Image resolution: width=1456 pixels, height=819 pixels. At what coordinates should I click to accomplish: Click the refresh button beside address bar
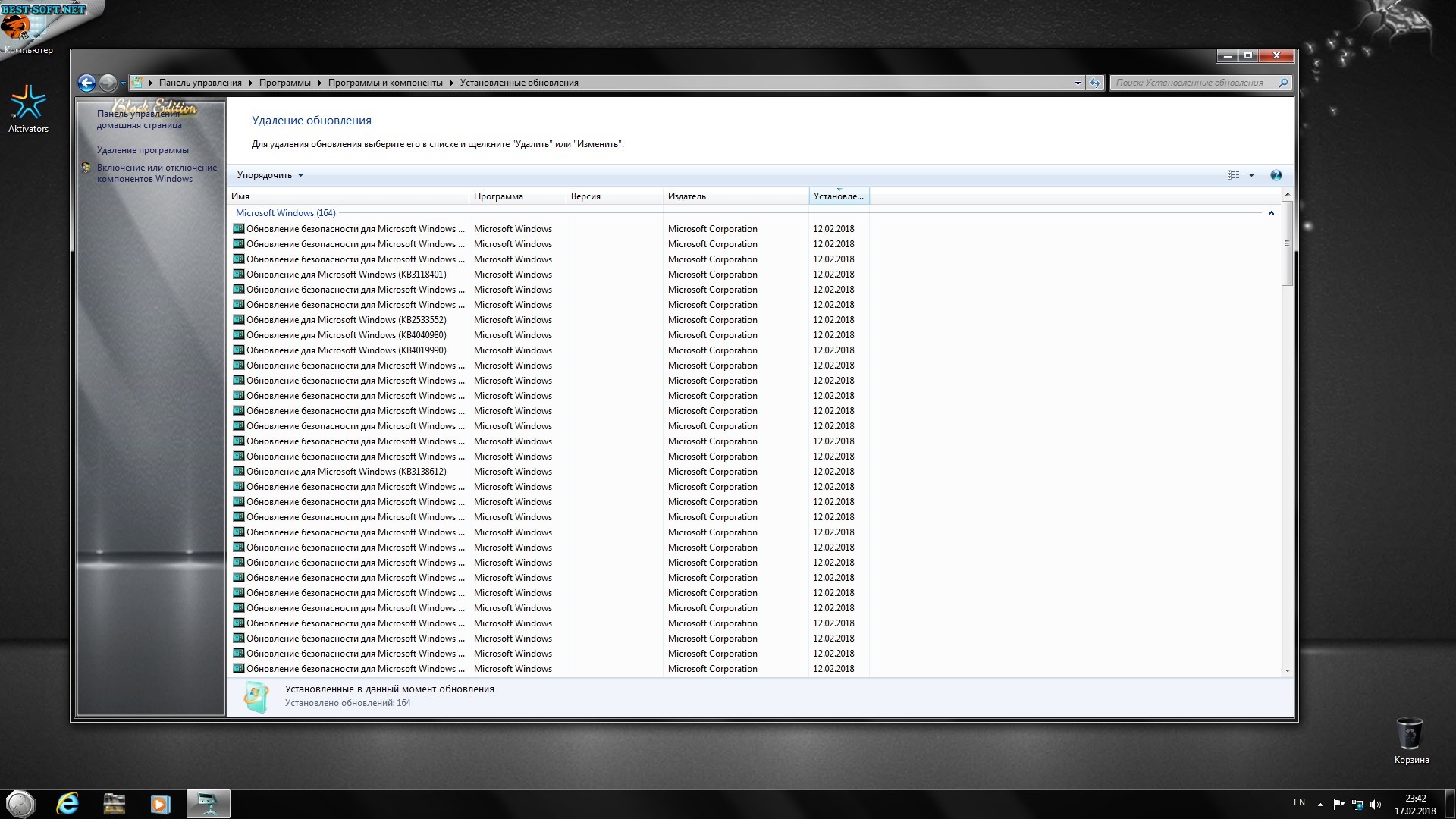point(1095,83)
